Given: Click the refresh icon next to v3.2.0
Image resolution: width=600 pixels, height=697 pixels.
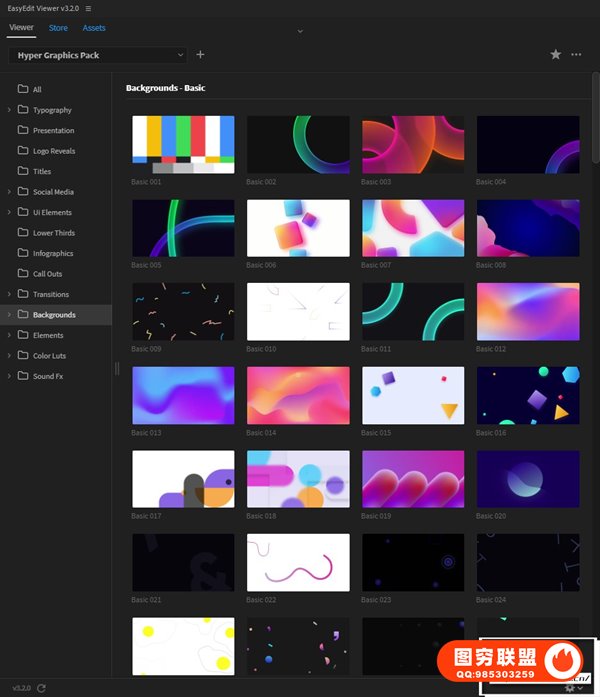Looking at the screenshot, I should (x=41, y=688).
